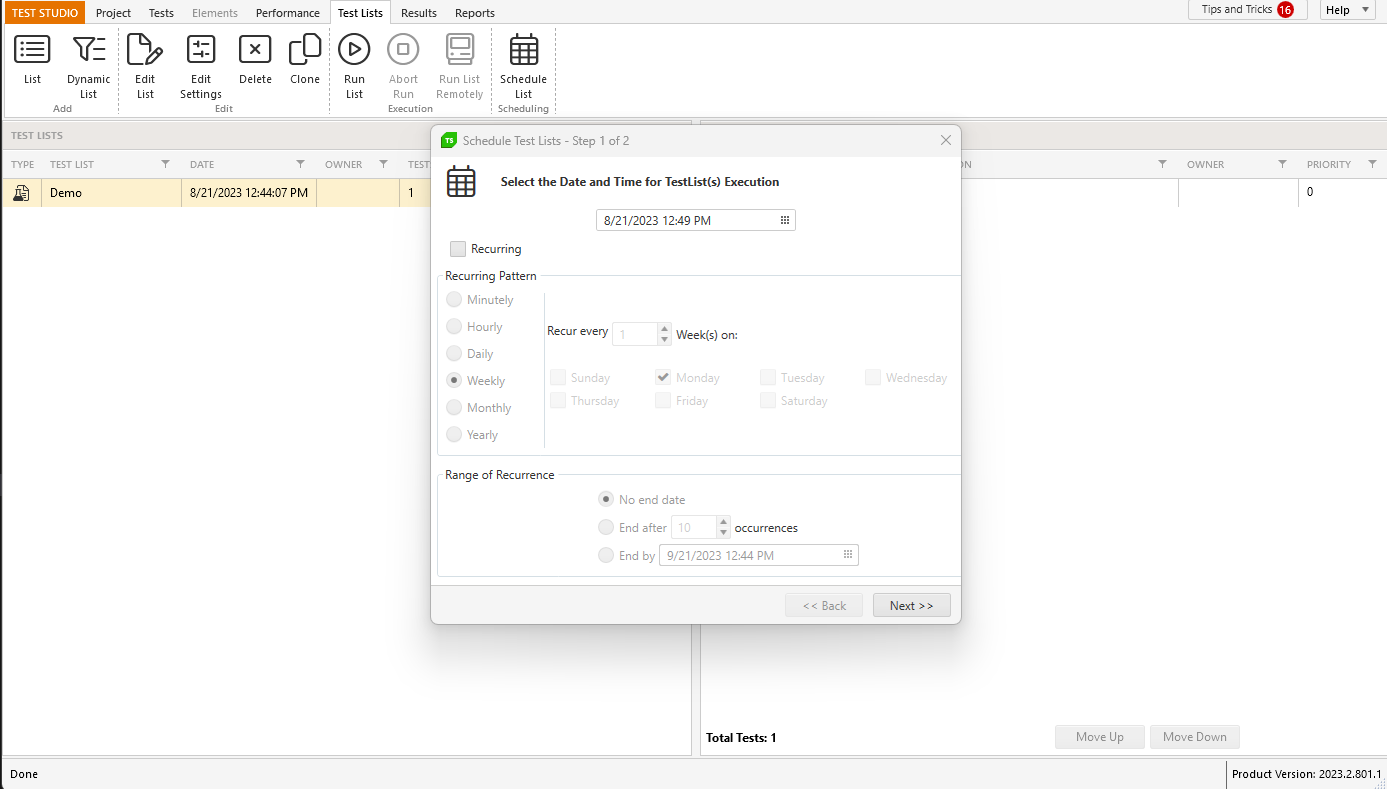Increase Recur every weeks value
The width and height of the screenshot is (1387, 789).
pos(665,328)
